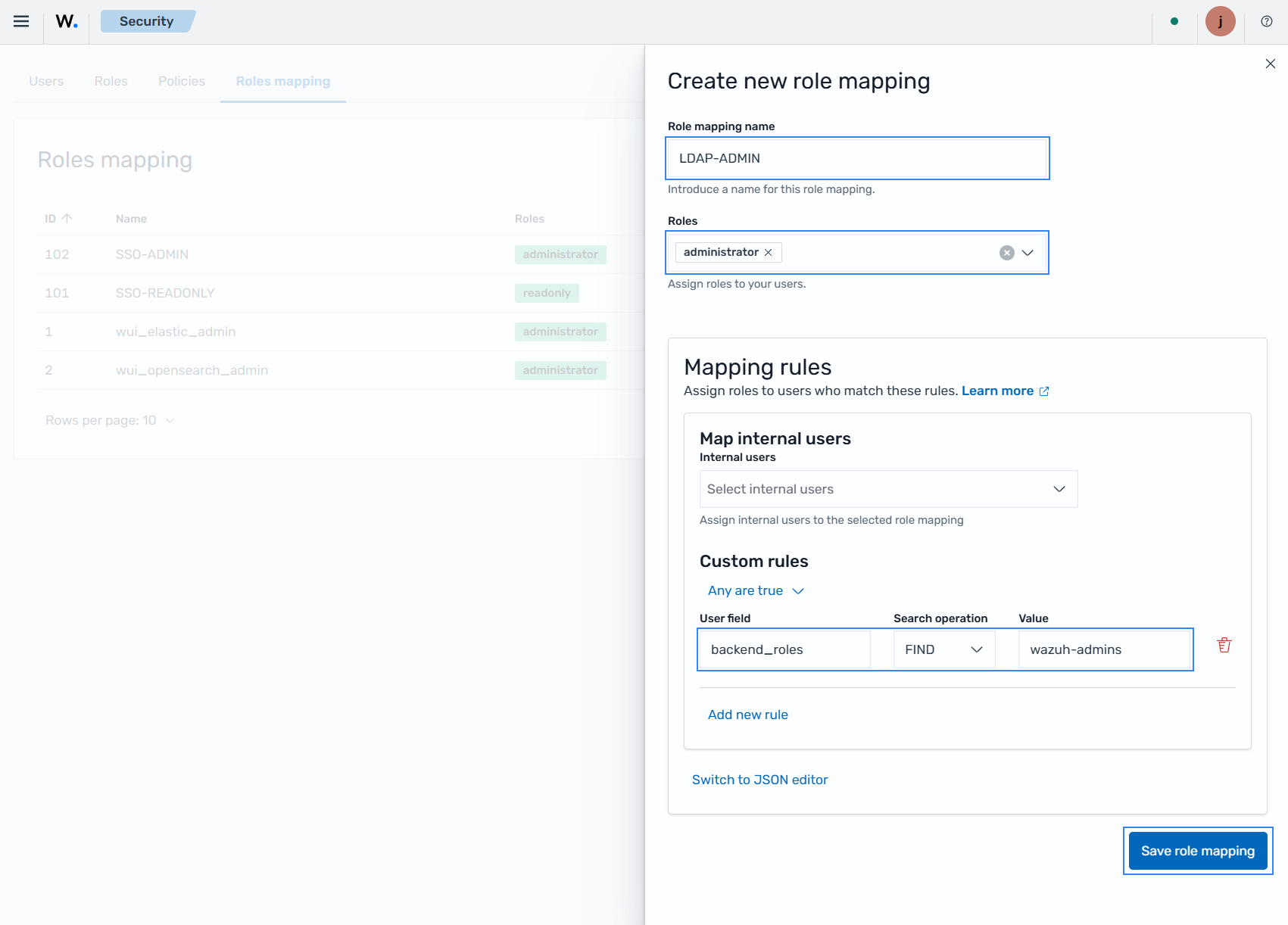Expand the Roles combo box list
The height and width of the screenshot is (925, 1288).
(x=1028, y=253)
